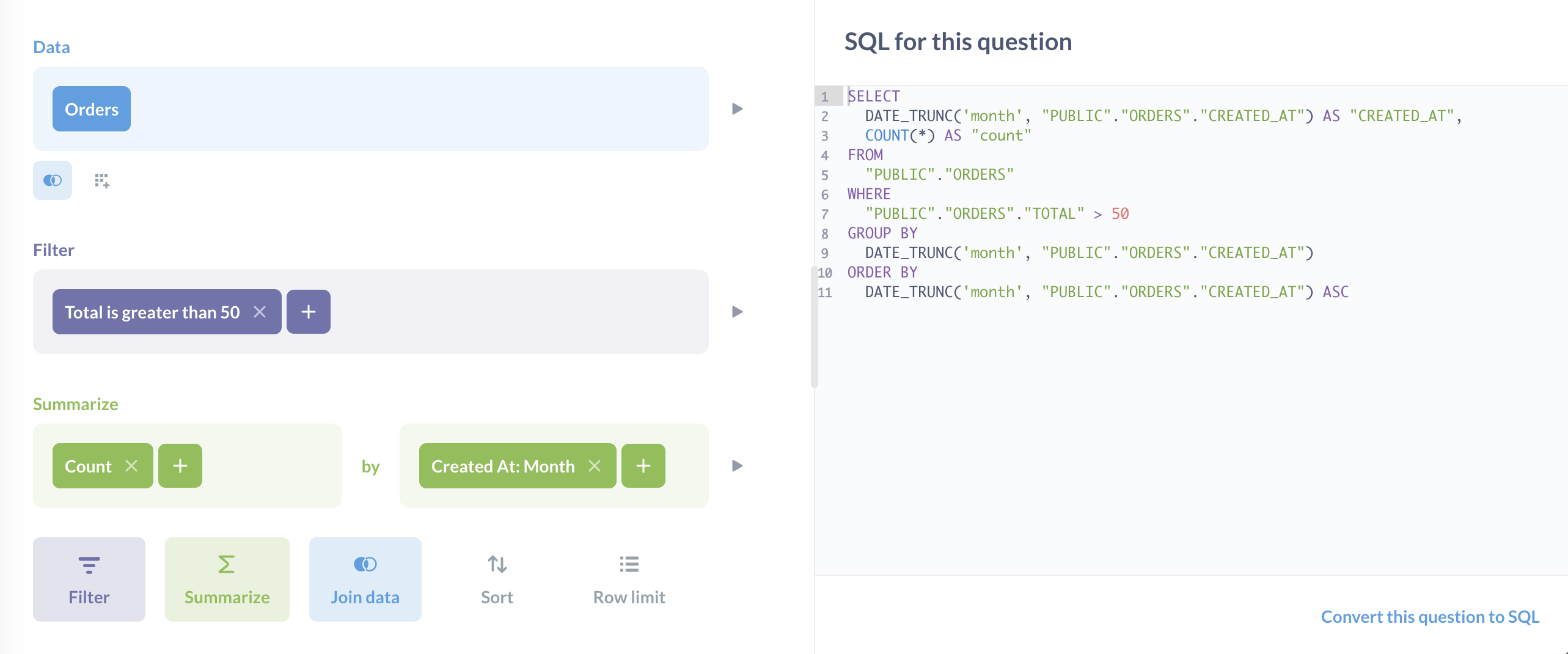Expand the Filter step preview arrow
Viewport: 1568px width, 654px height.
(x=737, y=312)
